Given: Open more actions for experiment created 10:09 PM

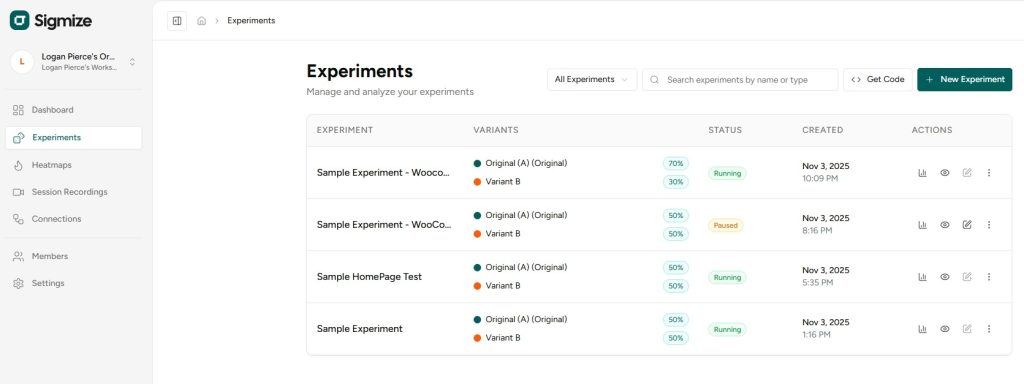Looking at the screenshot, I should tap(989, 172).
